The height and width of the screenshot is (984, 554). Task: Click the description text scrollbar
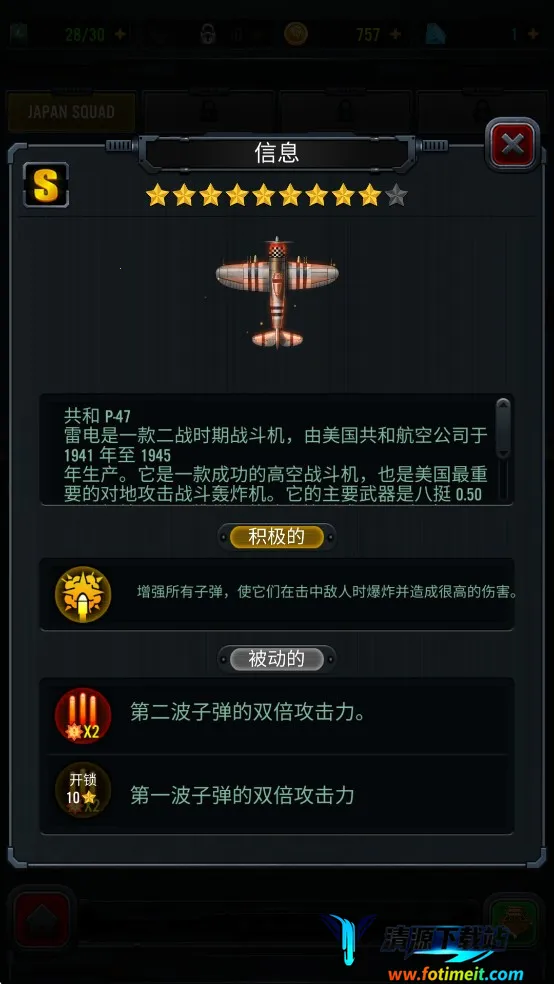(x=503, y=449)
